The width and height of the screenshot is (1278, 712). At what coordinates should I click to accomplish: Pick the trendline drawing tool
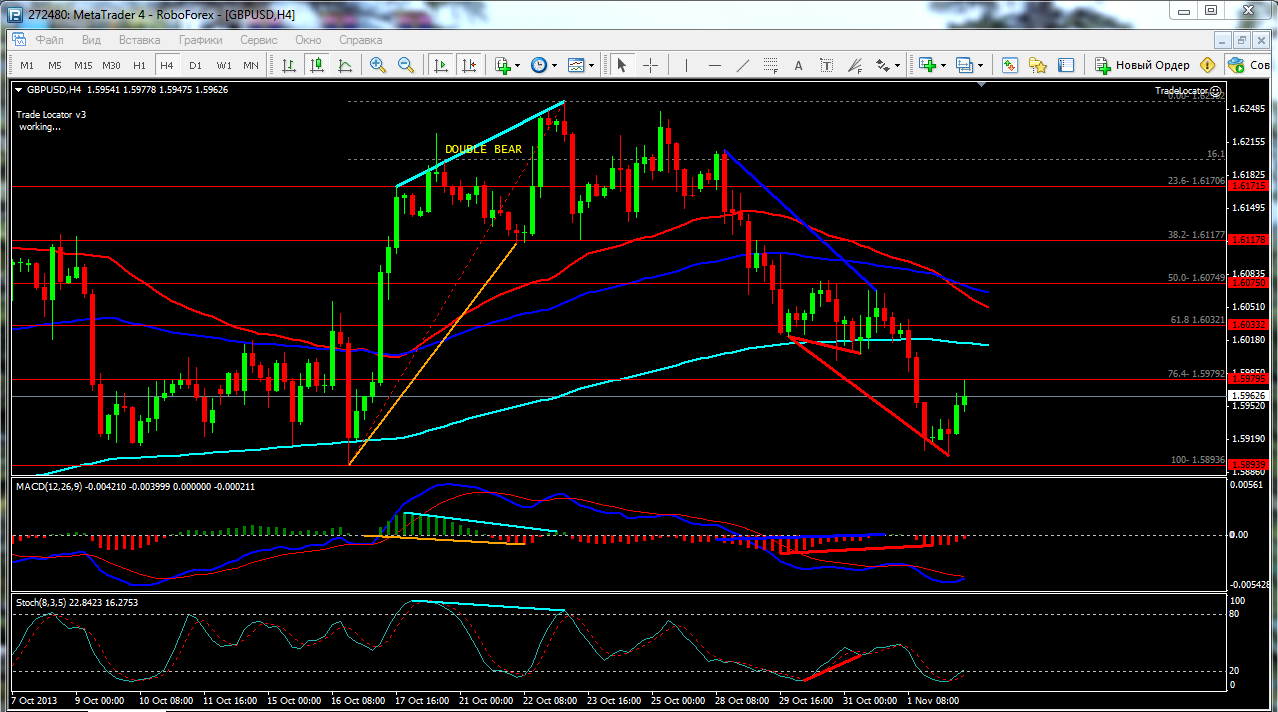(742, 65)
